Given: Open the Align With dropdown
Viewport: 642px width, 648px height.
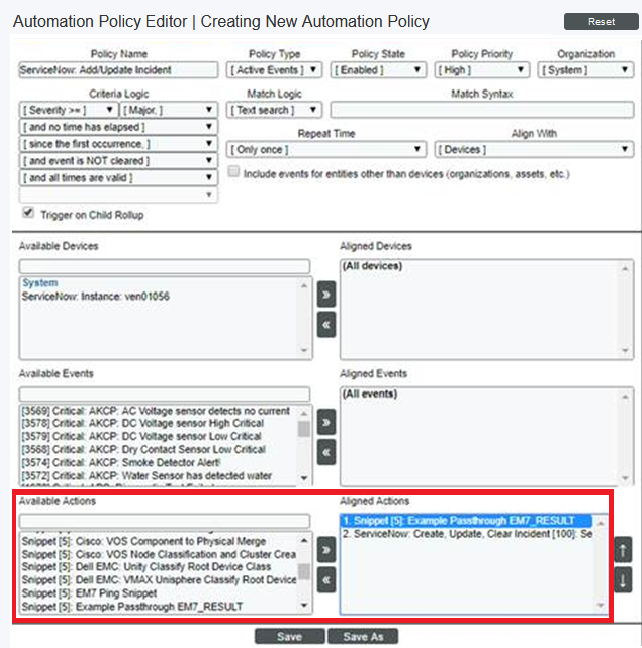Looking at the screenshot, I should point(533,150).
